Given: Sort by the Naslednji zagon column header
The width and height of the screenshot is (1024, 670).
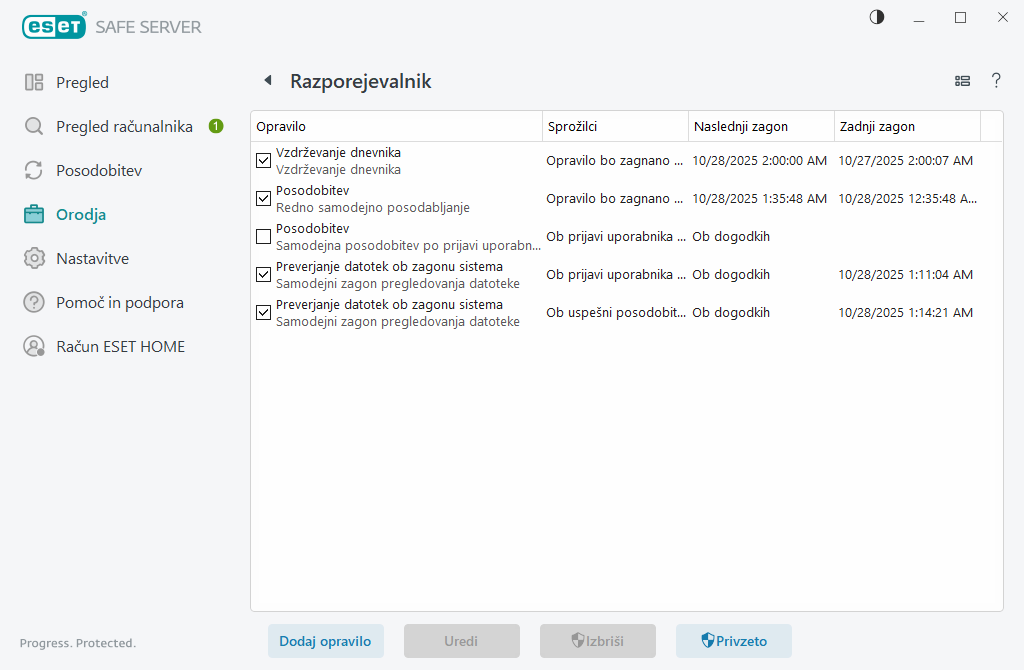Looking at the screenshot, I should 761,127.
